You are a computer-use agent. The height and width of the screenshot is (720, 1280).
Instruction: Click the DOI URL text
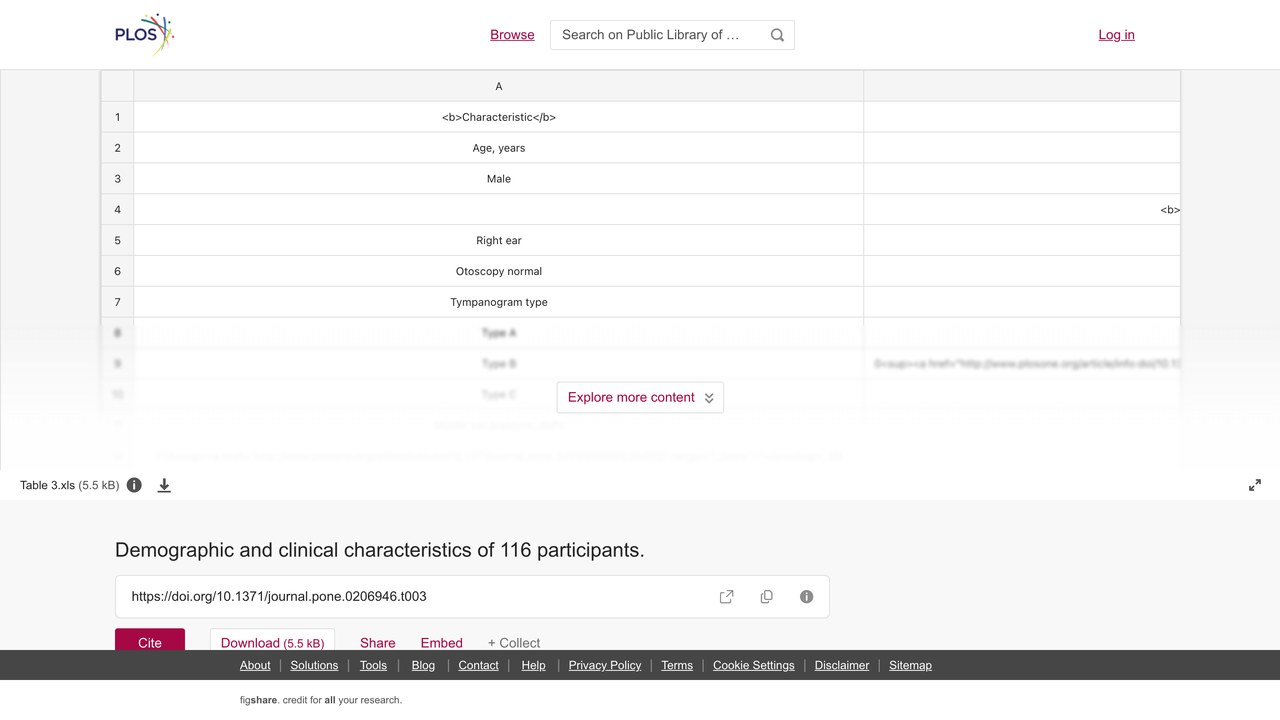[279, 597]
